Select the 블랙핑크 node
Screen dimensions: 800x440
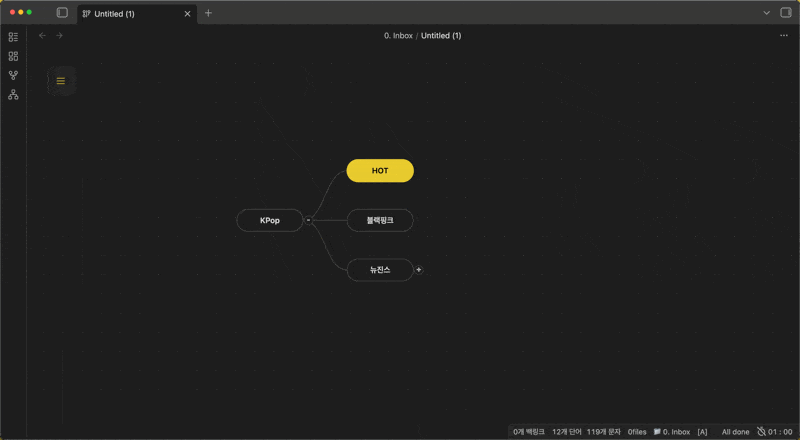tap(380, 221)
